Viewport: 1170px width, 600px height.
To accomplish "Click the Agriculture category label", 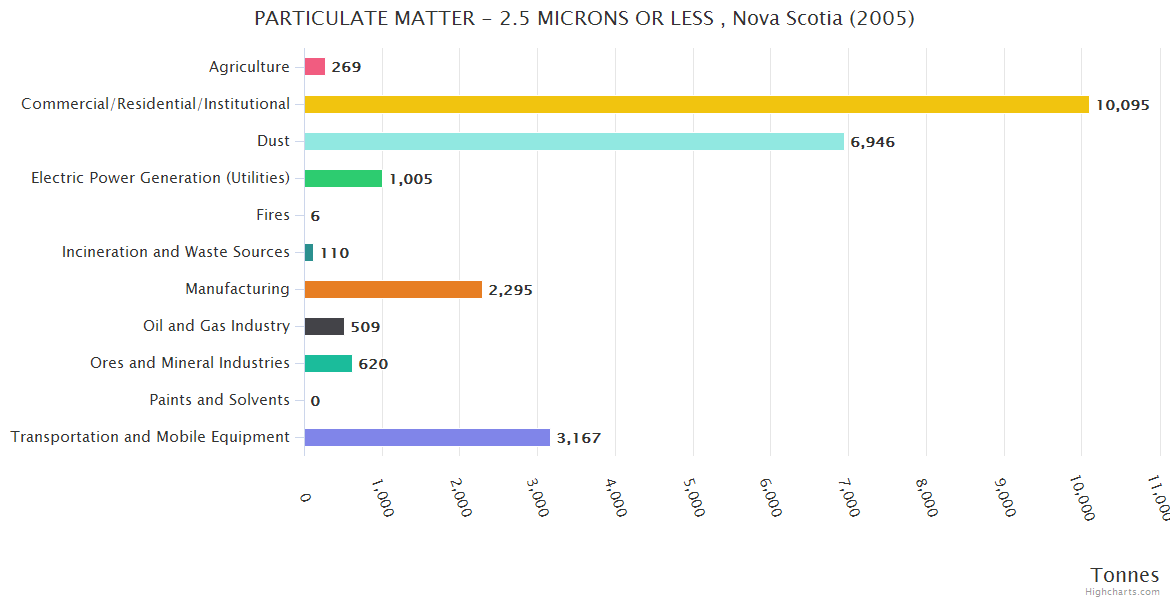I will [x=249, y=67].
